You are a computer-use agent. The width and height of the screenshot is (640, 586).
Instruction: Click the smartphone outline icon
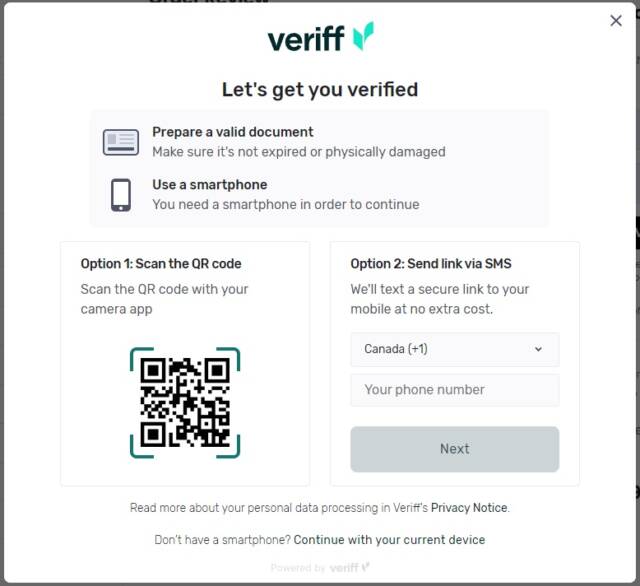(x=121, y=194)
